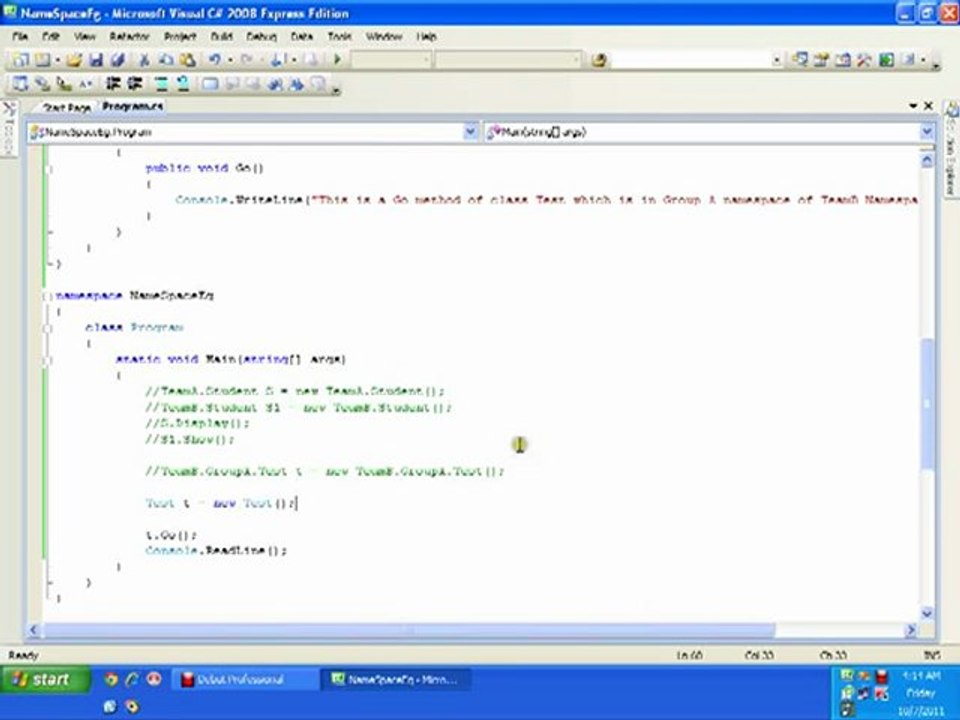This screenshot has width=960, height=720.
Task: Click the NameSpaceEg taskbar button
Action: point(395,680)
